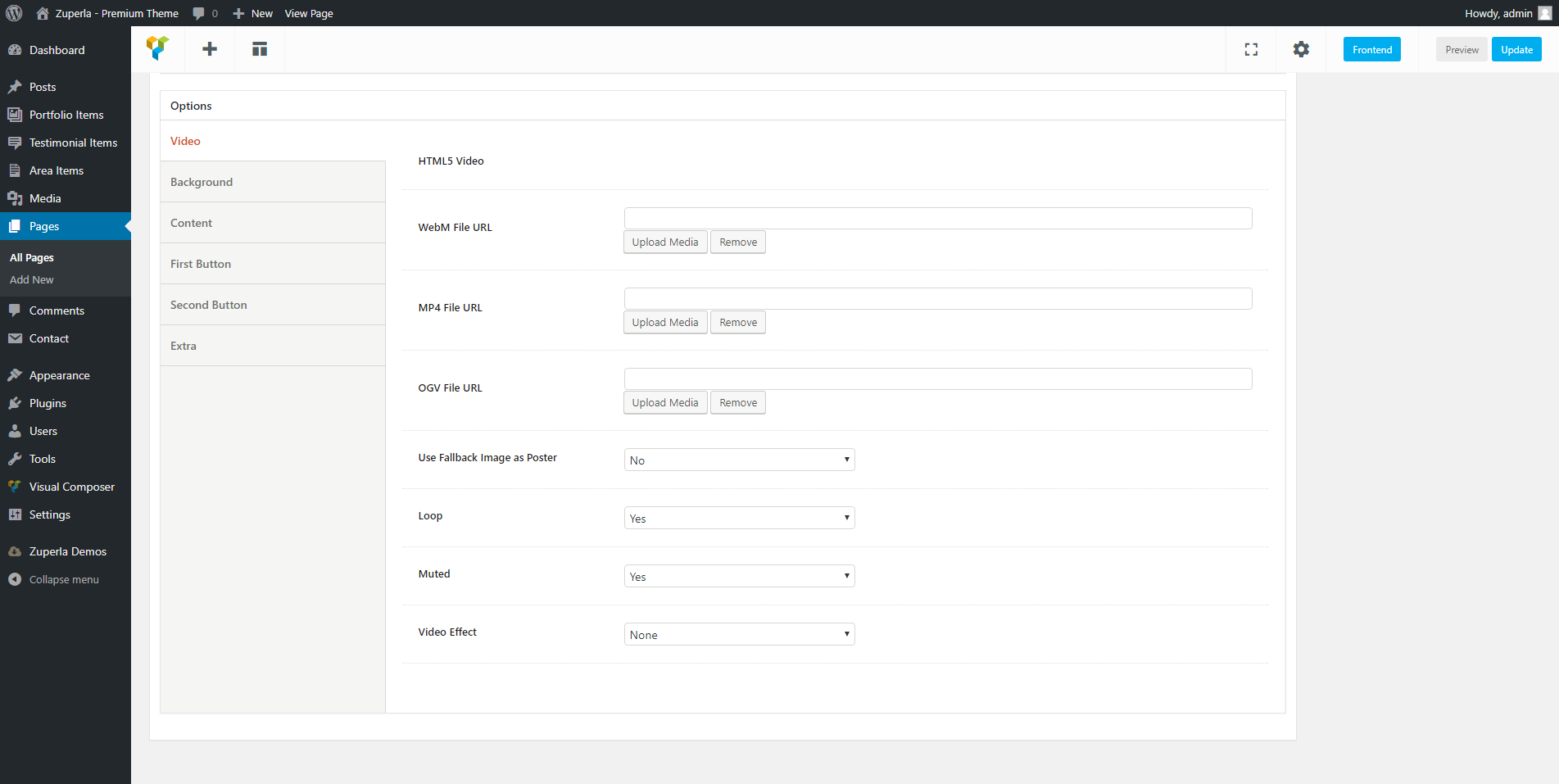Switch to Frontend editor
This screenshot has width=1559, height=784.
(x=1372, y=49)
